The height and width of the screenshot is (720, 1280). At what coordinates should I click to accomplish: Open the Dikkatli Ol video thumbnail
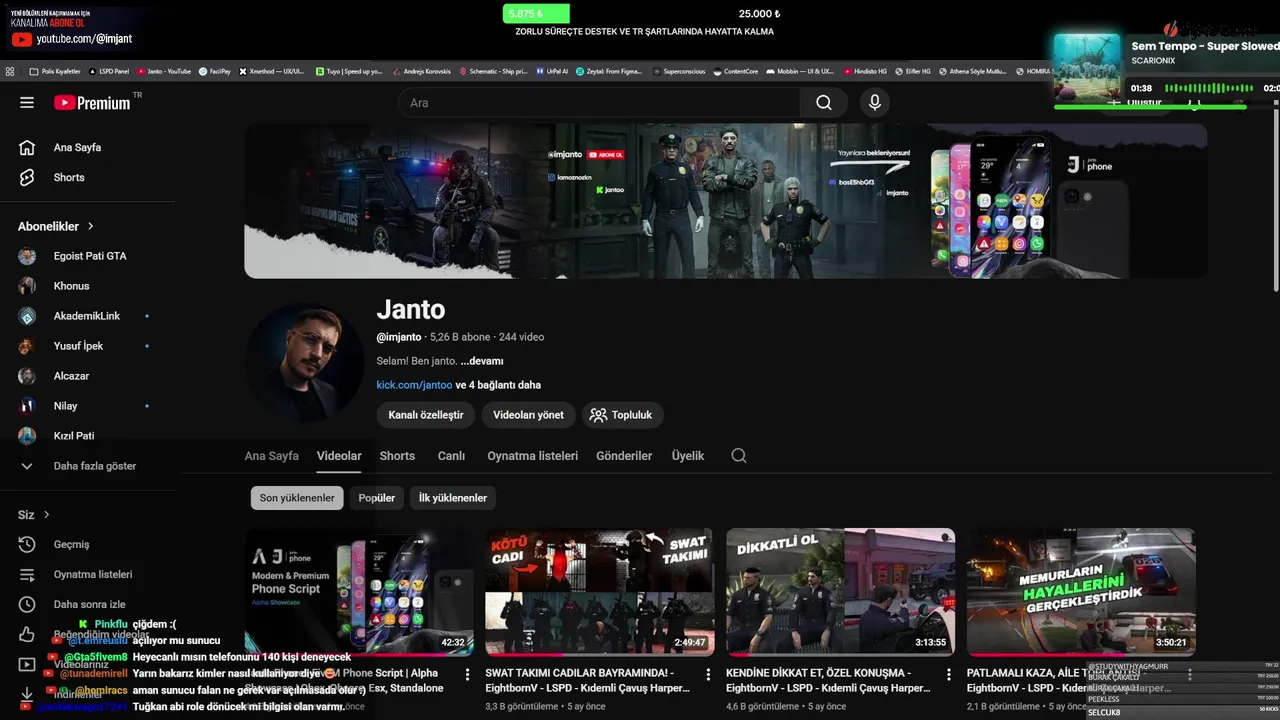click(x=841, y=592)
